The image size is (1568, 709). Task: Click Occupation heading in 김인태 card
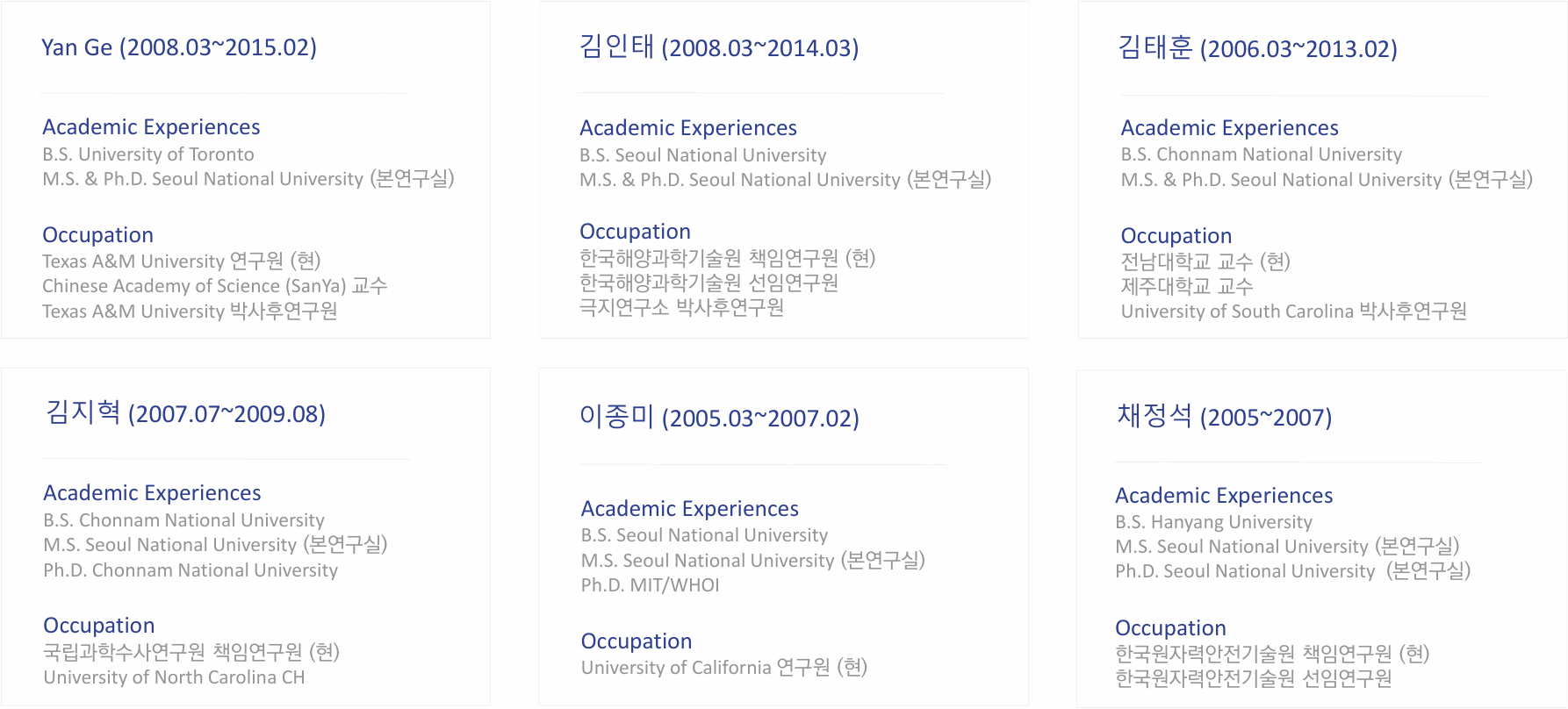coord(635,232)
